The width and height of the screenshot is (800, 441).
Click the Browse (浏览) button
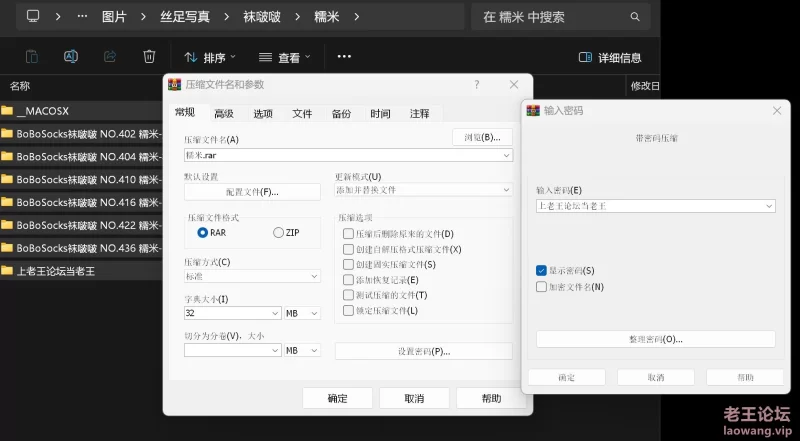tap(482, 137)
